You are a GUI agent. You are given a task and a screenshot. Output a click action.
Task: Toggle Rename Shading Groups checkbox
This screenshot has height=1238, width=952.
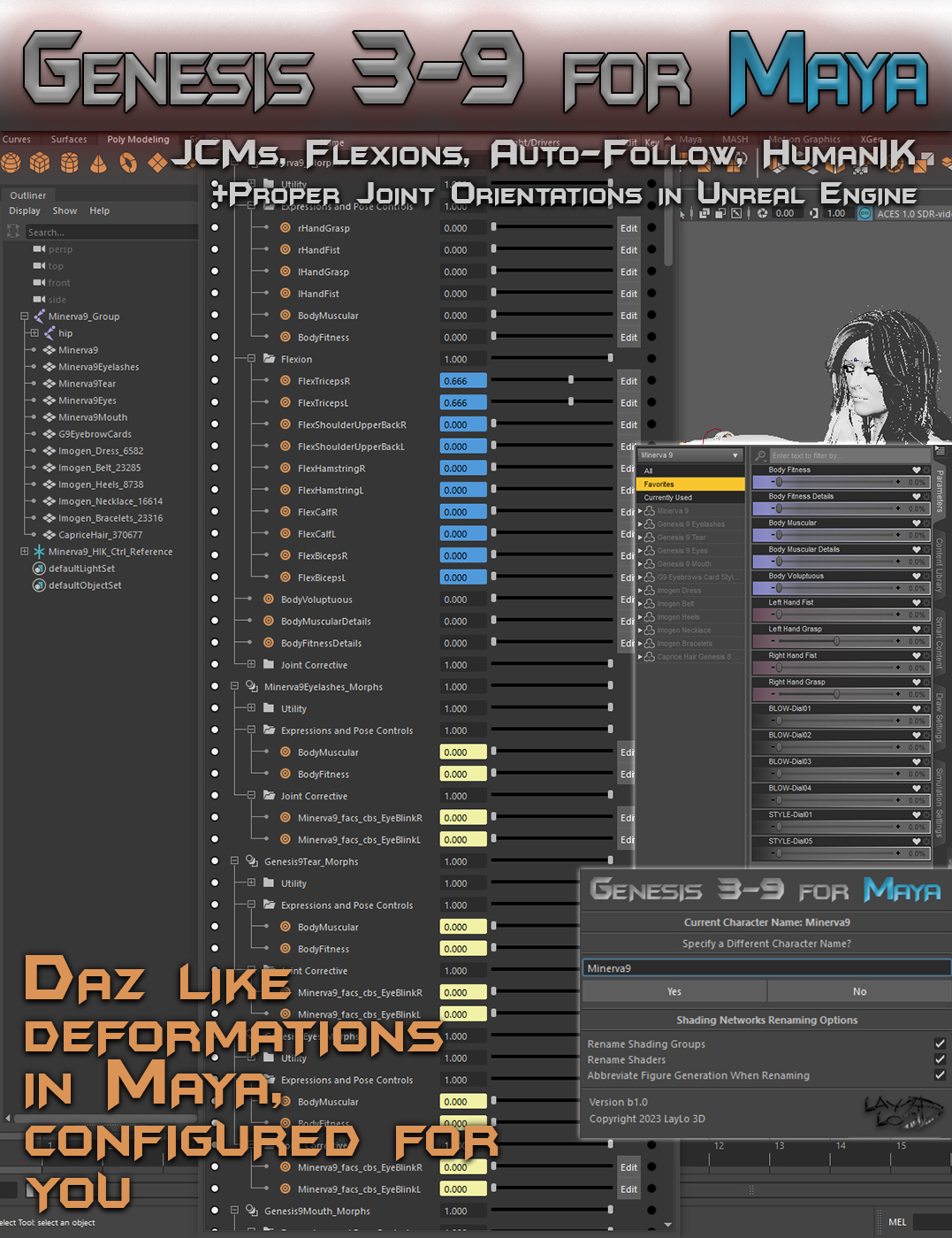(x=940, y=1043)
